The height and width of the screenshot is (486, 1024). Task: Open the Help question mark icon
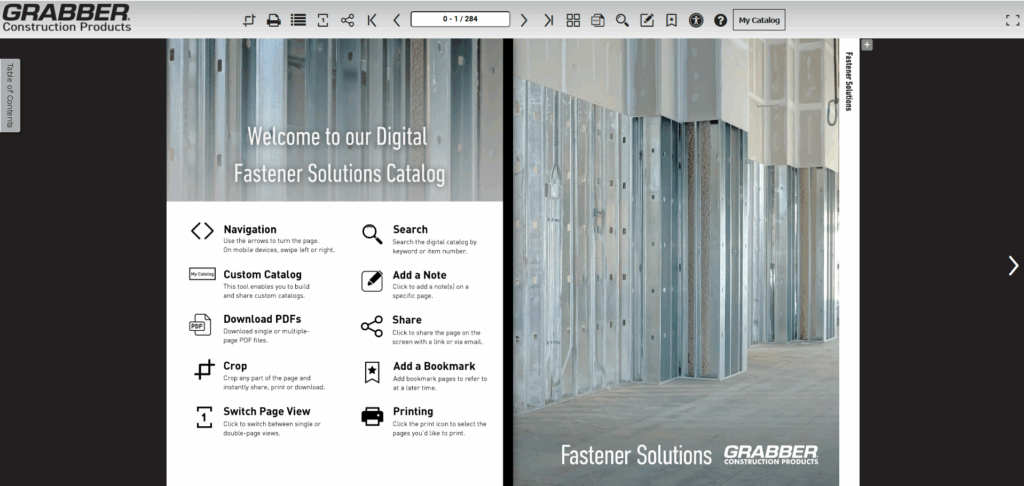coord(720,20)
